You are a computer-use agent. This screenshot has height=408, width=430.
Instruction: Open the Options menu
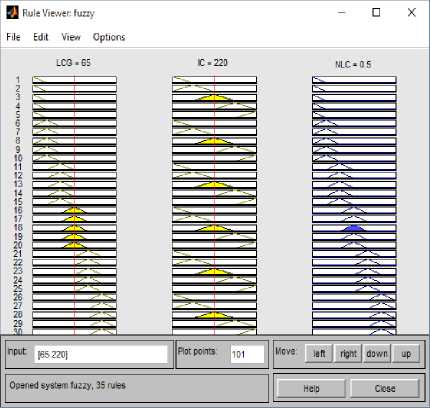(109, 37)
